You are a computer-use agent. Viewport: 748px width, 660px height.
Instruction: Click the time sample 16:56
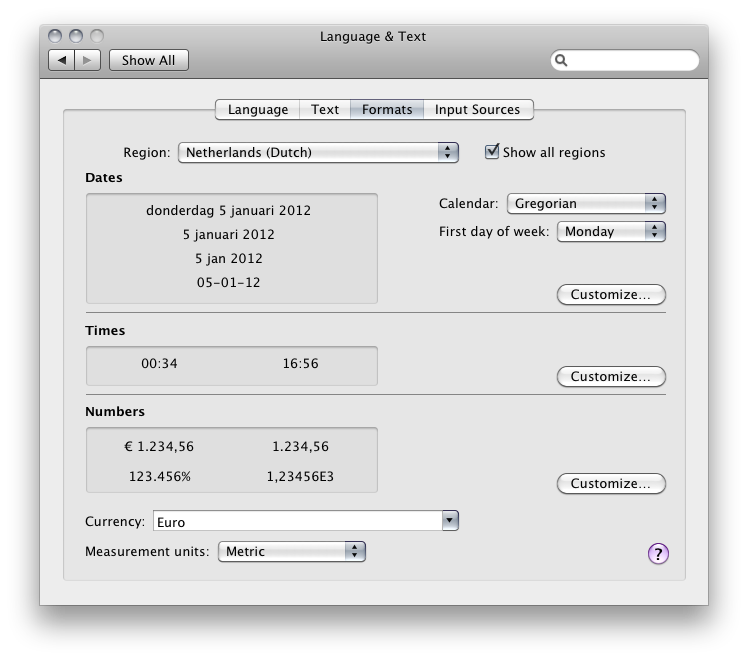coord(300,364)
